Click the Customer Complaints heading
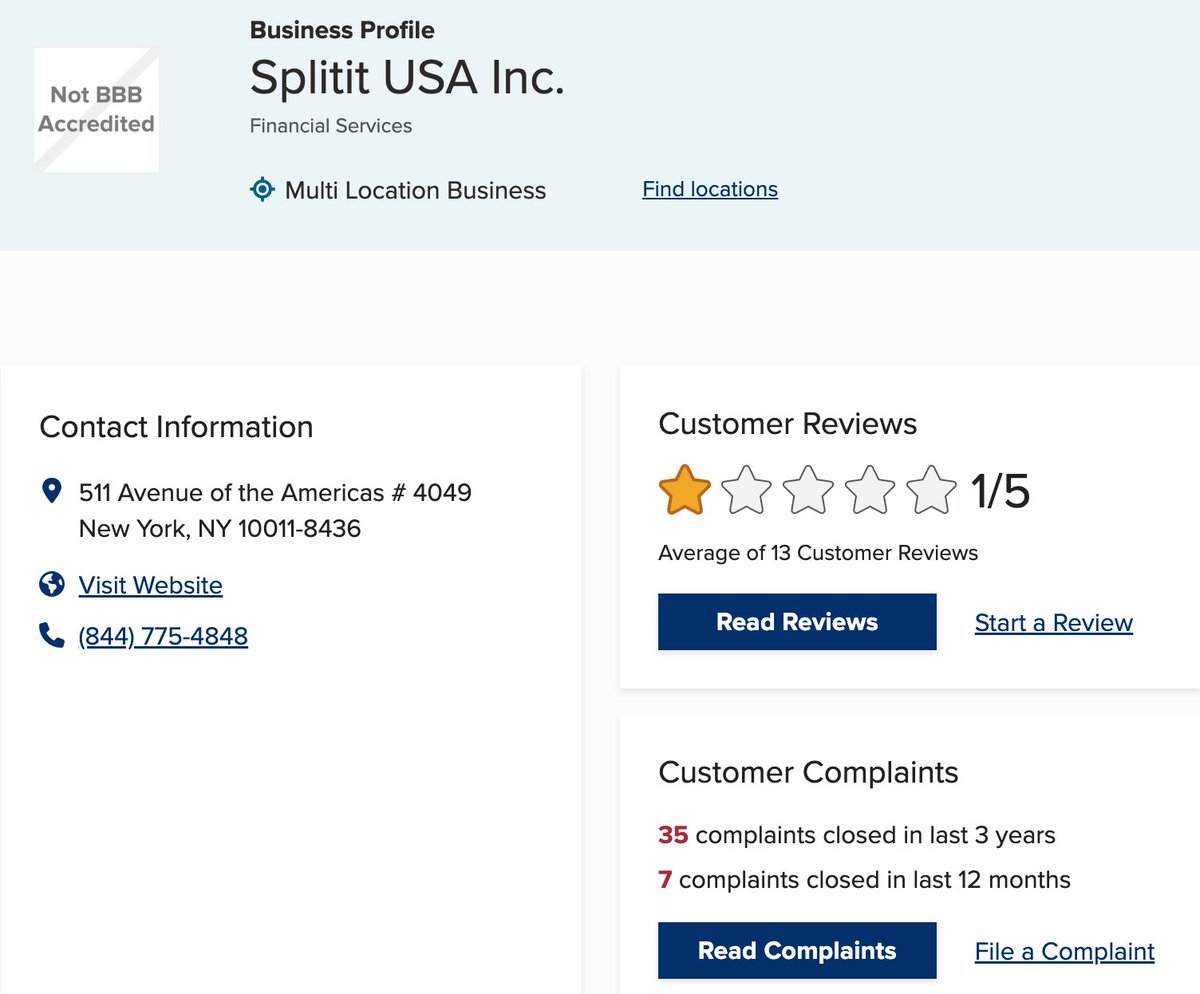Image resolution: width=1200 pixels, height=994 pixels. pos(808,772)
